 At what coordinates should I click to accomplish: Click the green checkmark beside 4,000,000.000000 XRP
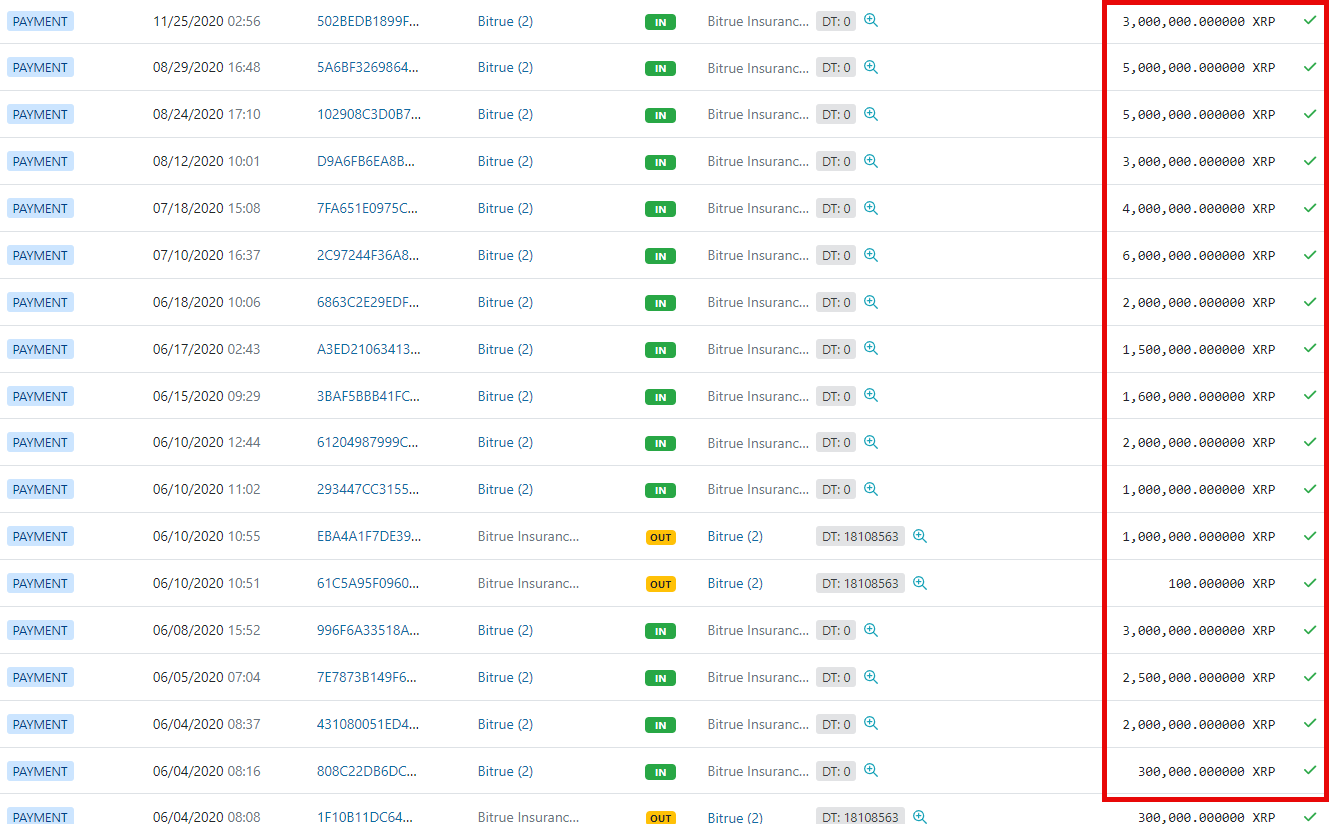(1310, 208)
